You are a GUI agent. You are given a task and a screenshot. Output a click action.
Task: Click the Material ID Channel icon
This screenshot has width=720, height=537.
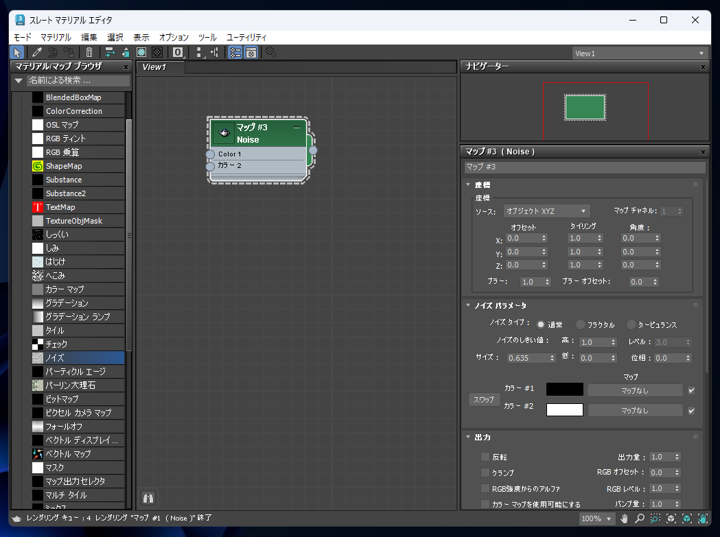(178, 52)
